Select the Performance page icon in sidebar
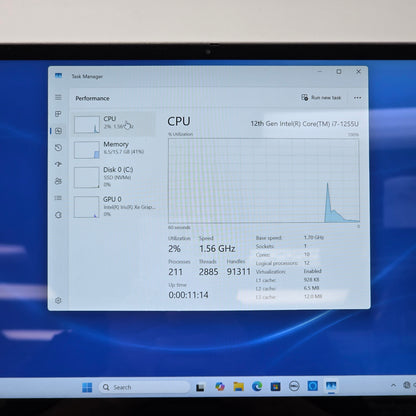Image resolution: width=416 pixels, height=416 pixels. [x=58, y=131]
